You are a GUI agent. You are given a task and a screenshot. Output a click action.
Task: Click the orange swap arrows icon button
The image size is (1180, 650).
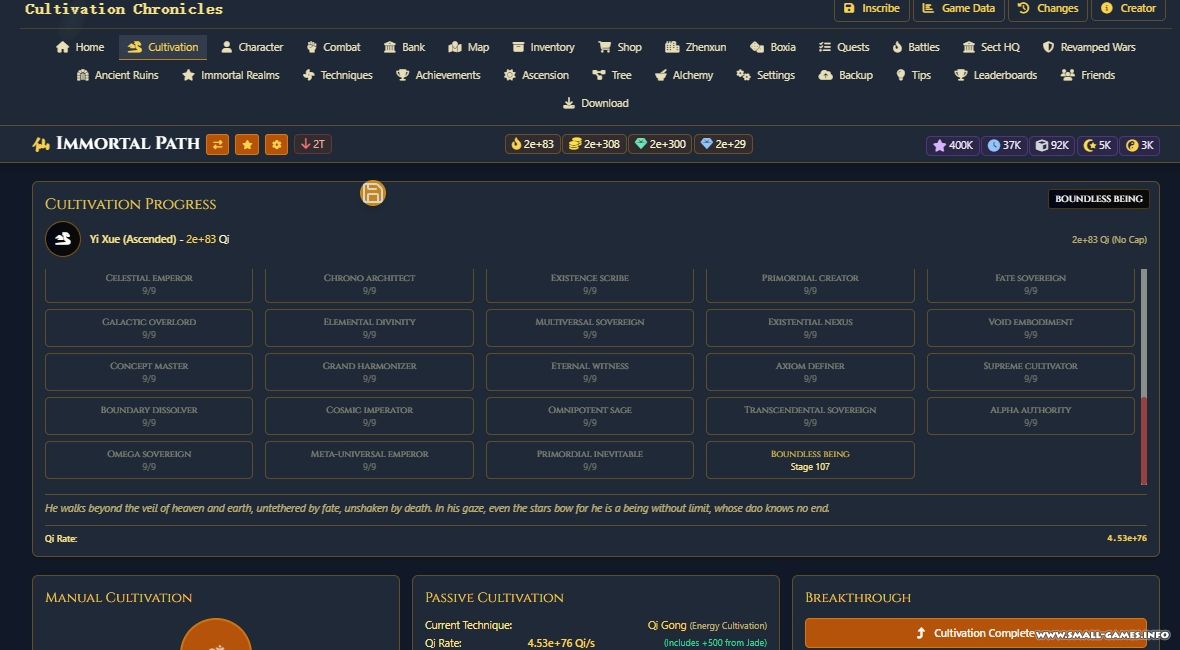click(217, 144)
